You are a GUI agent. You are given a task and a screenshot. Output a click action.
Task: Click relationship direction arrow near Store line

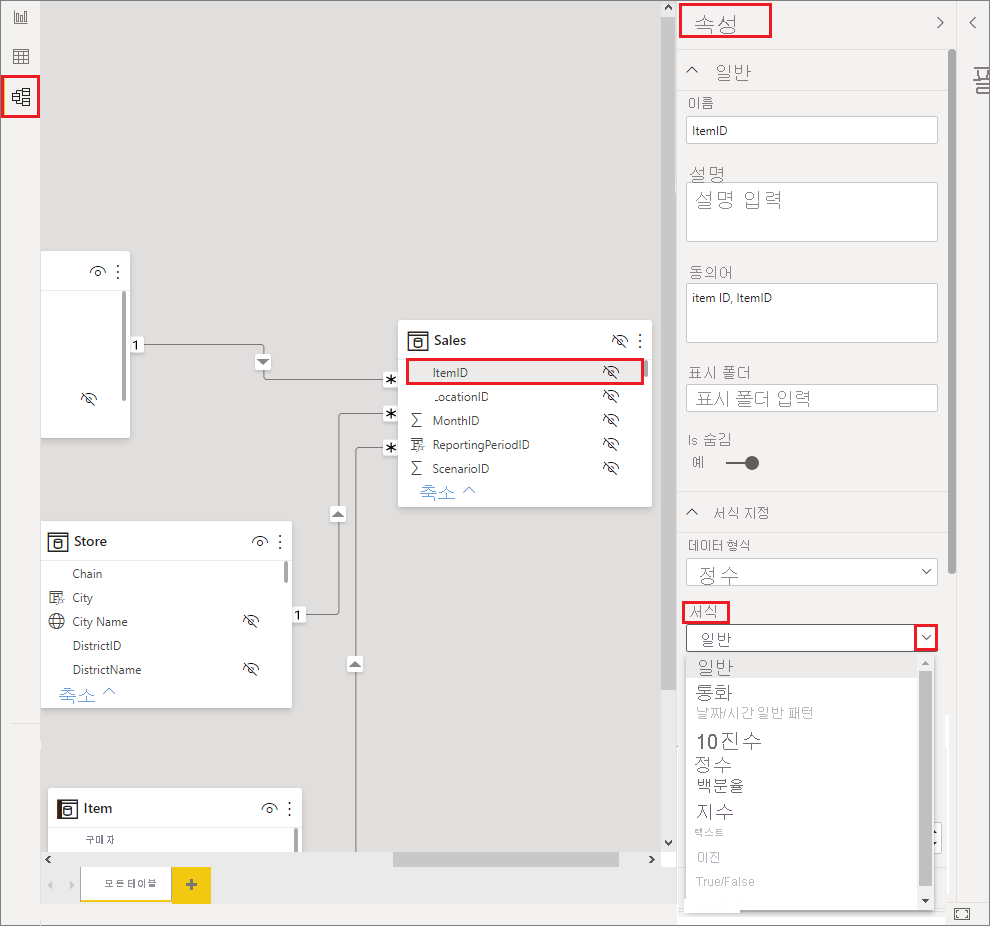(x=338, y=514)
